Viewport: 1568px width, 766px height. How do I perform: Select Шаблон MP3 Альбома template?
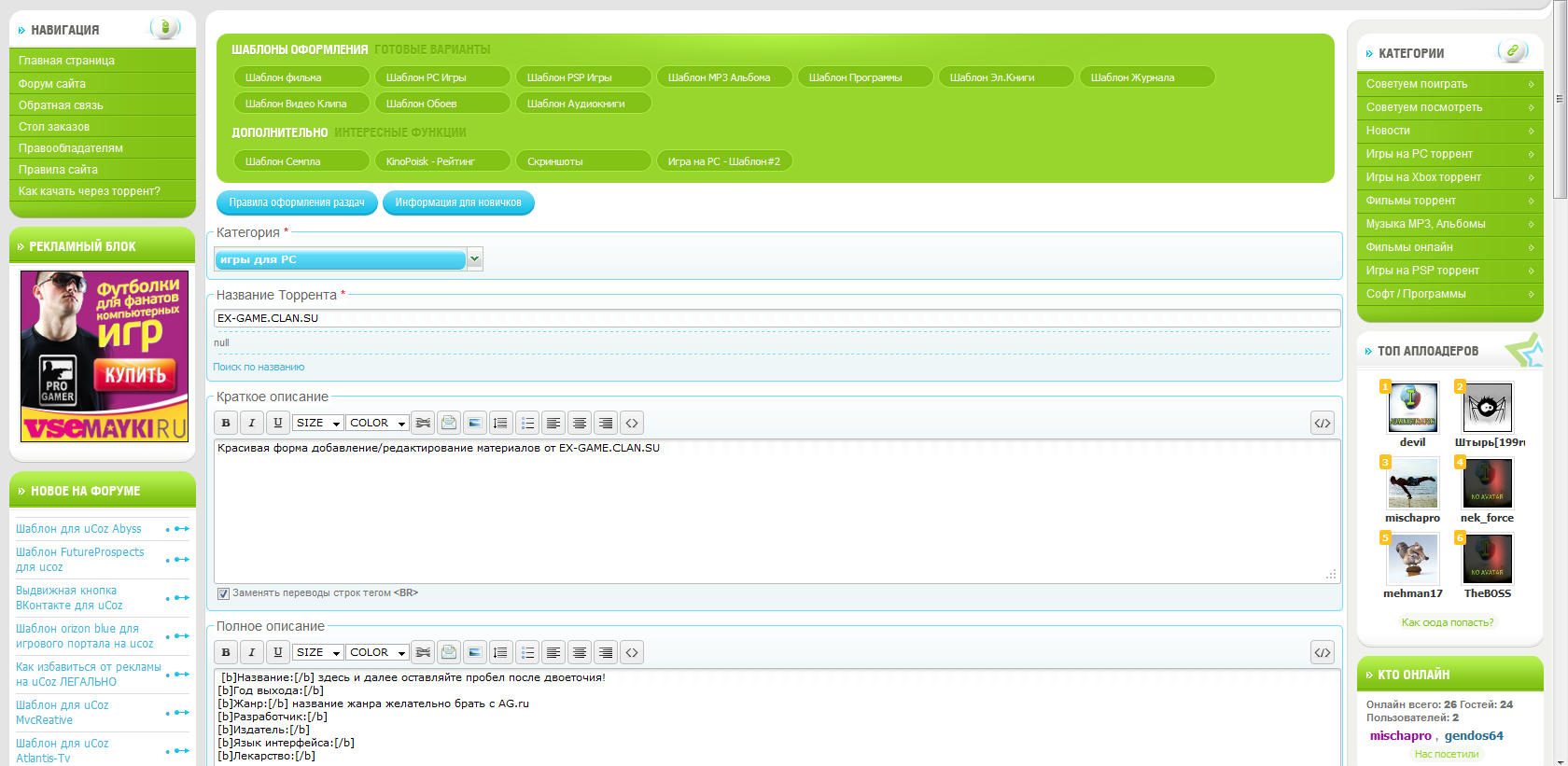tap(724, 77)
